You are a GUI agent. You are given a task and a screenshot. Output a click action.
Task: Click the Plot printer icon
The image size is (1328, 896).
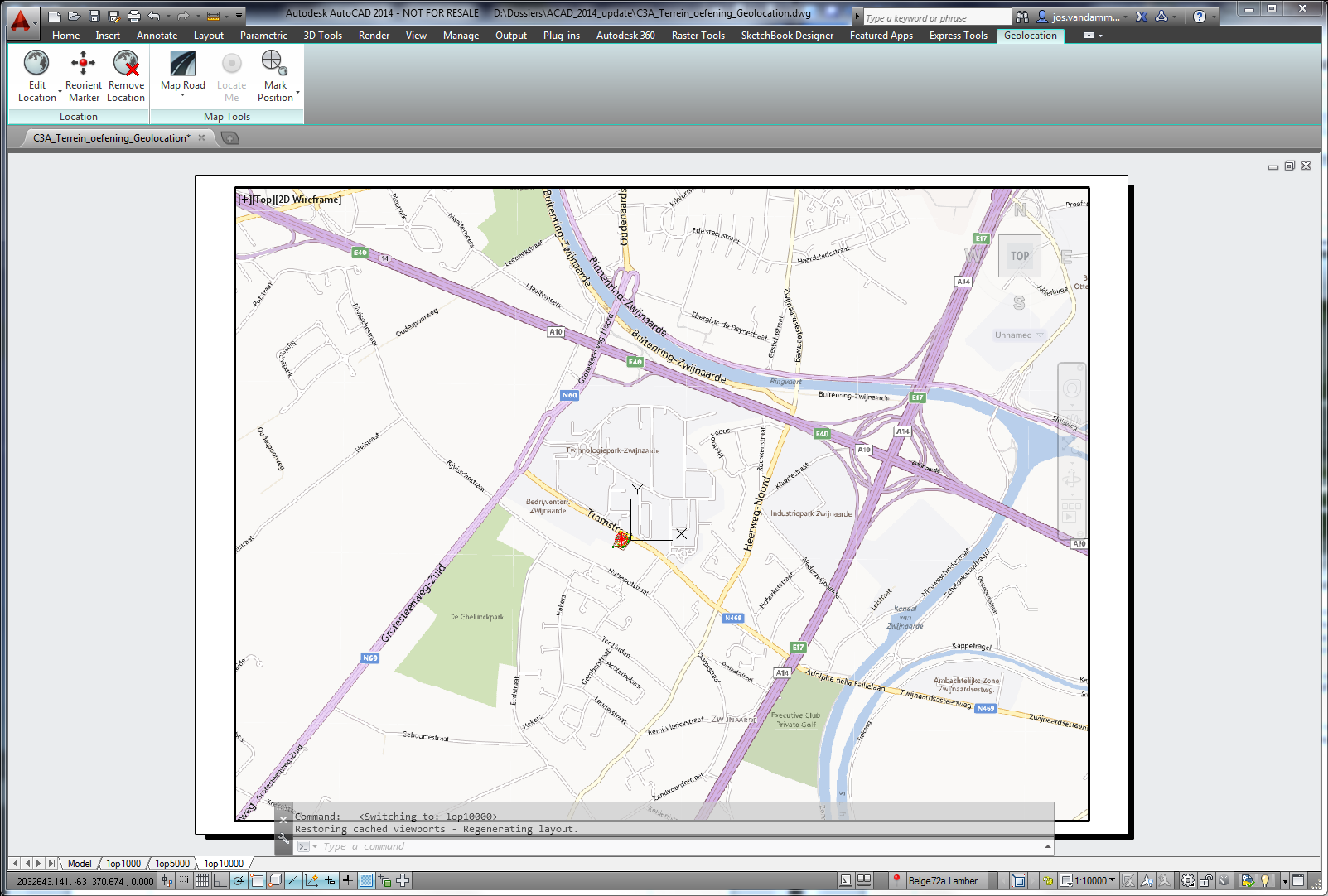(x=133, y=16)
